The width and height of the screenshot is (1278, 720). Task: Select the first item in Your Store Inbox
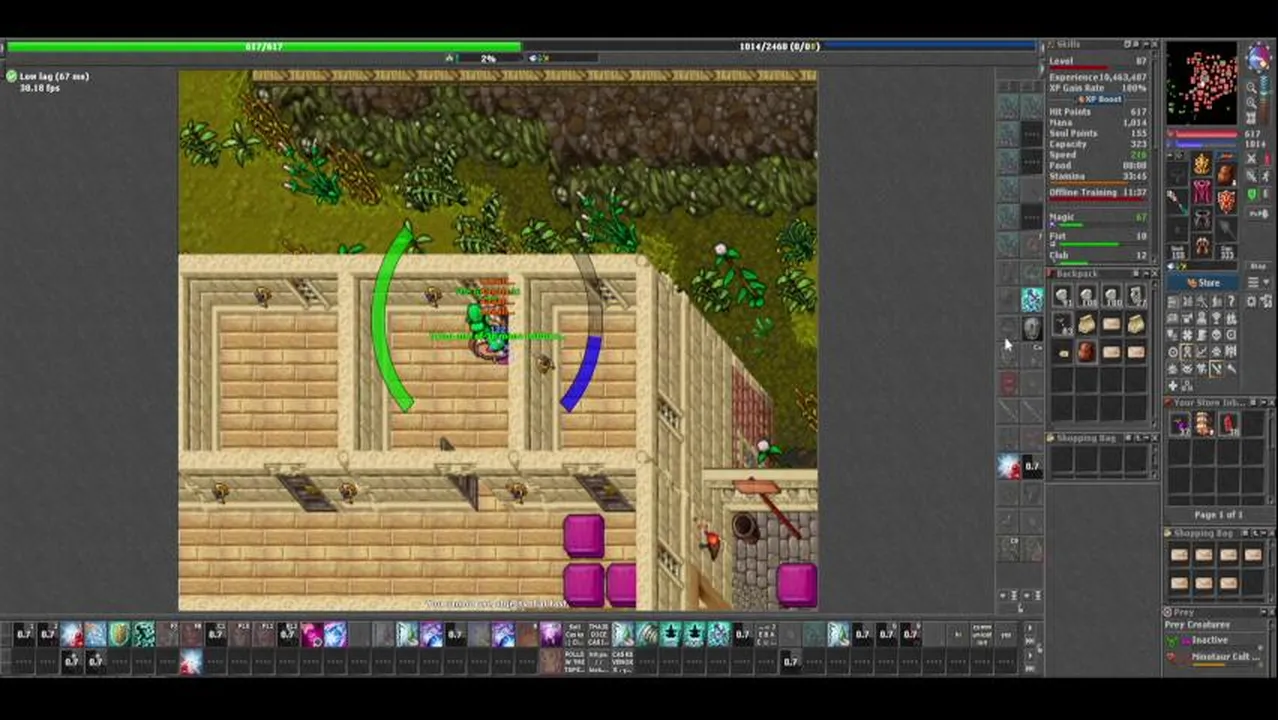(x=1180, y=424)
